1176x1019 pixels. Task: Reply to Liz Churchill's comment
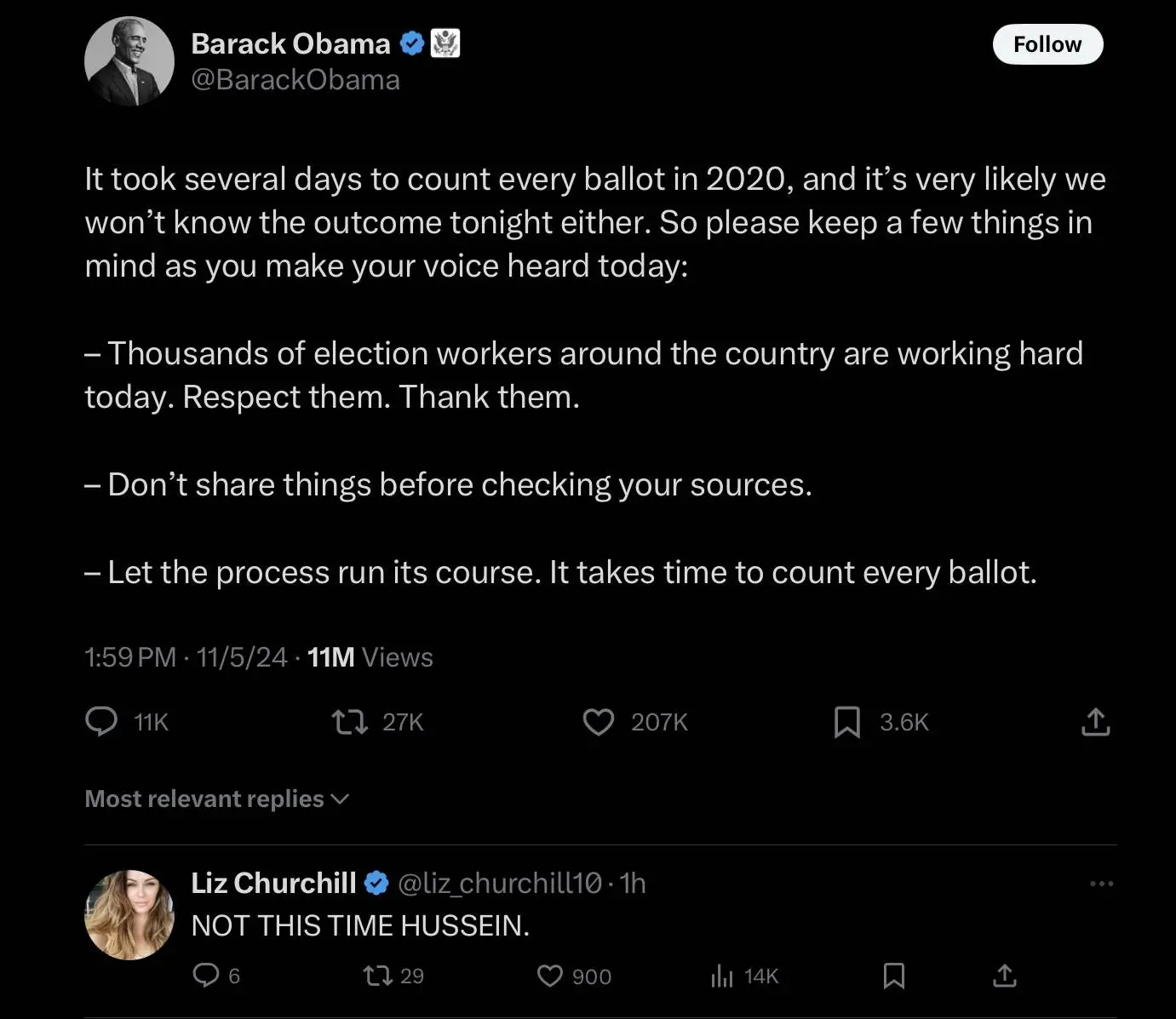click(x=206, y=975)
